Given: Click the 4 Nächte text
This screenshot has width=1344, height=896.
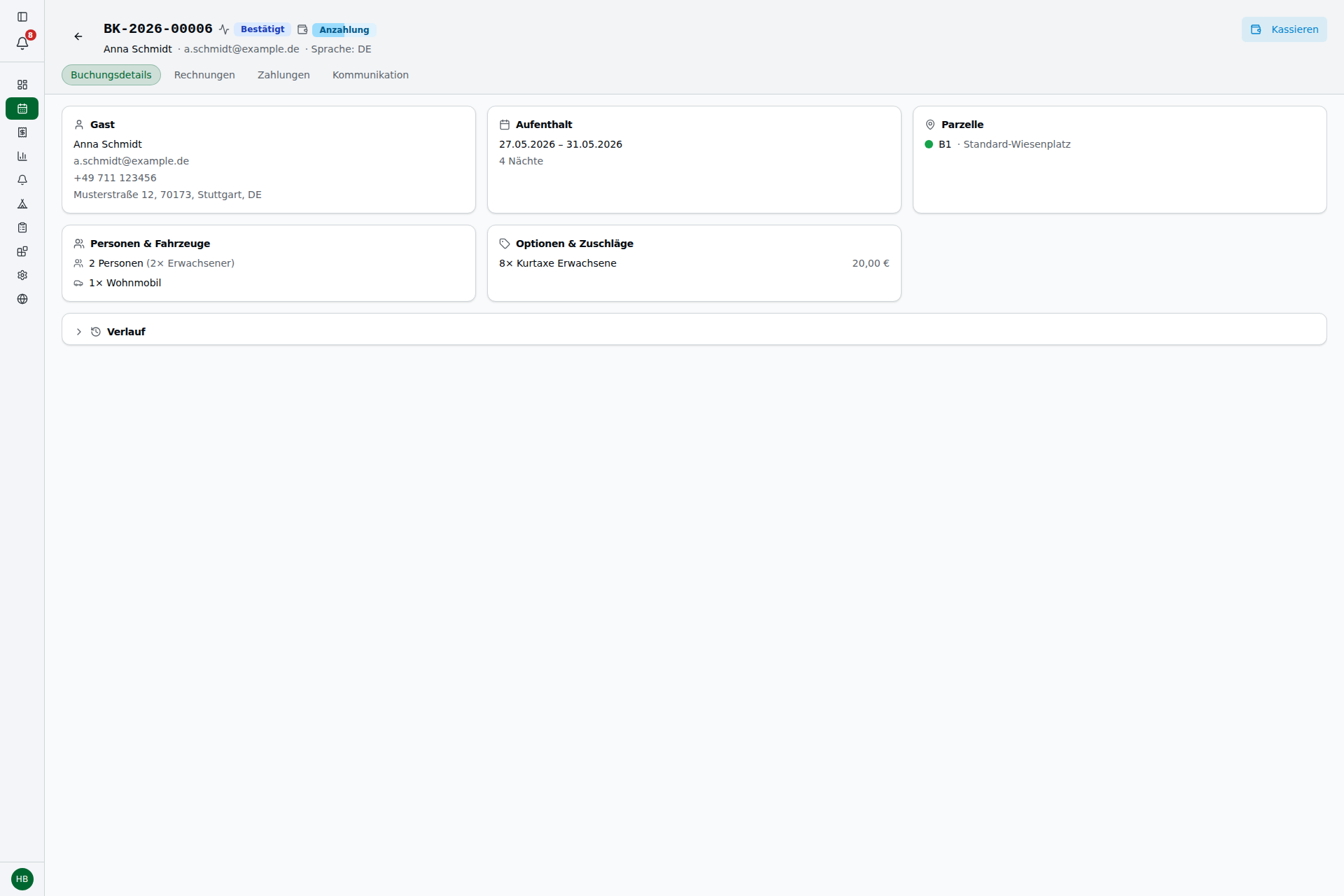Looking at the screenshot, I should (x=521, y=161).
